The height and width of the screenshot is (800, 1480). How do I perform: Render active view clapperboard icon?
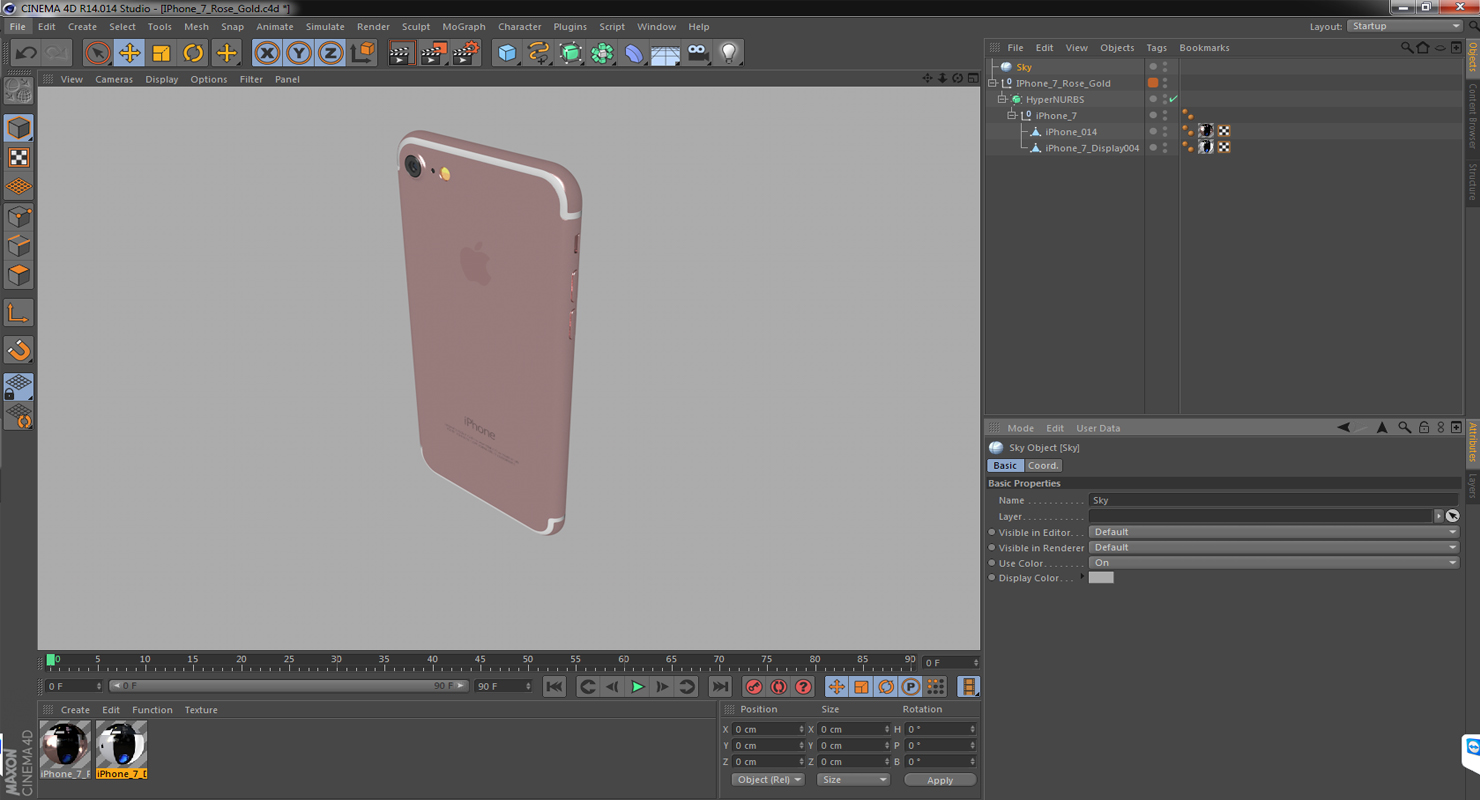click(x=400, y=53)
